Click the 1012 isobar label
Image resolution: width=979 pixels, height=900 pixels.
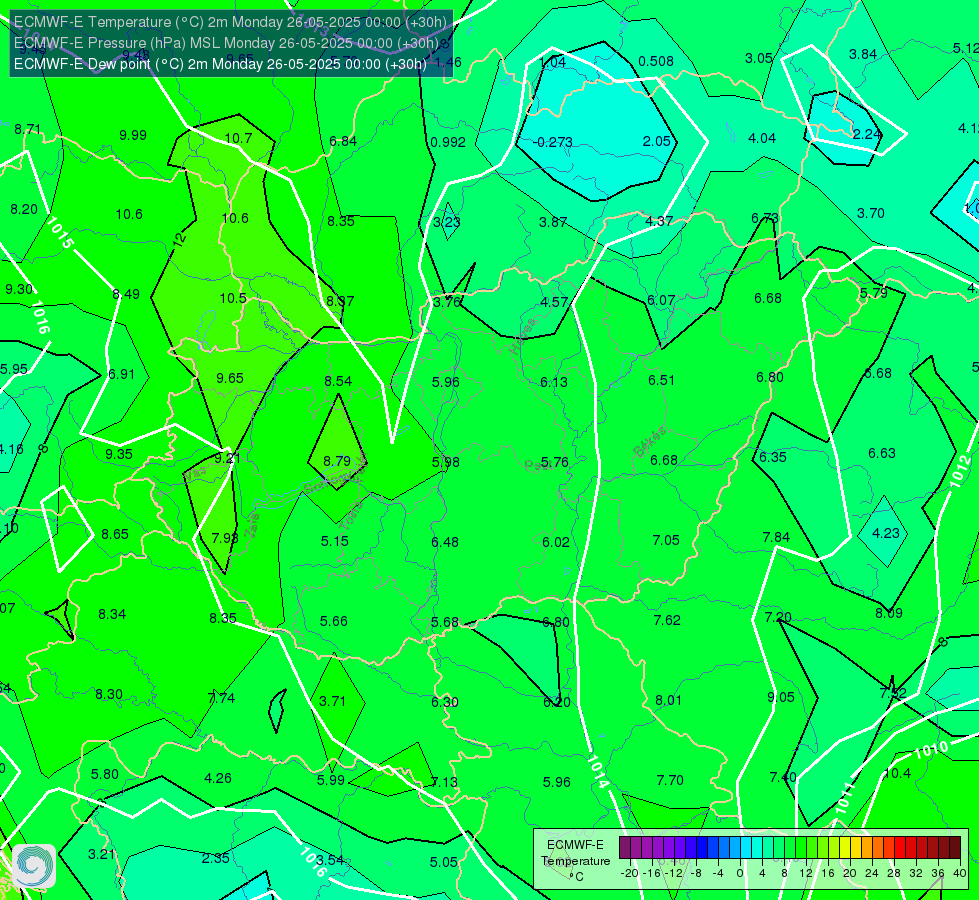pyautogui.click(x=961, y=472)
